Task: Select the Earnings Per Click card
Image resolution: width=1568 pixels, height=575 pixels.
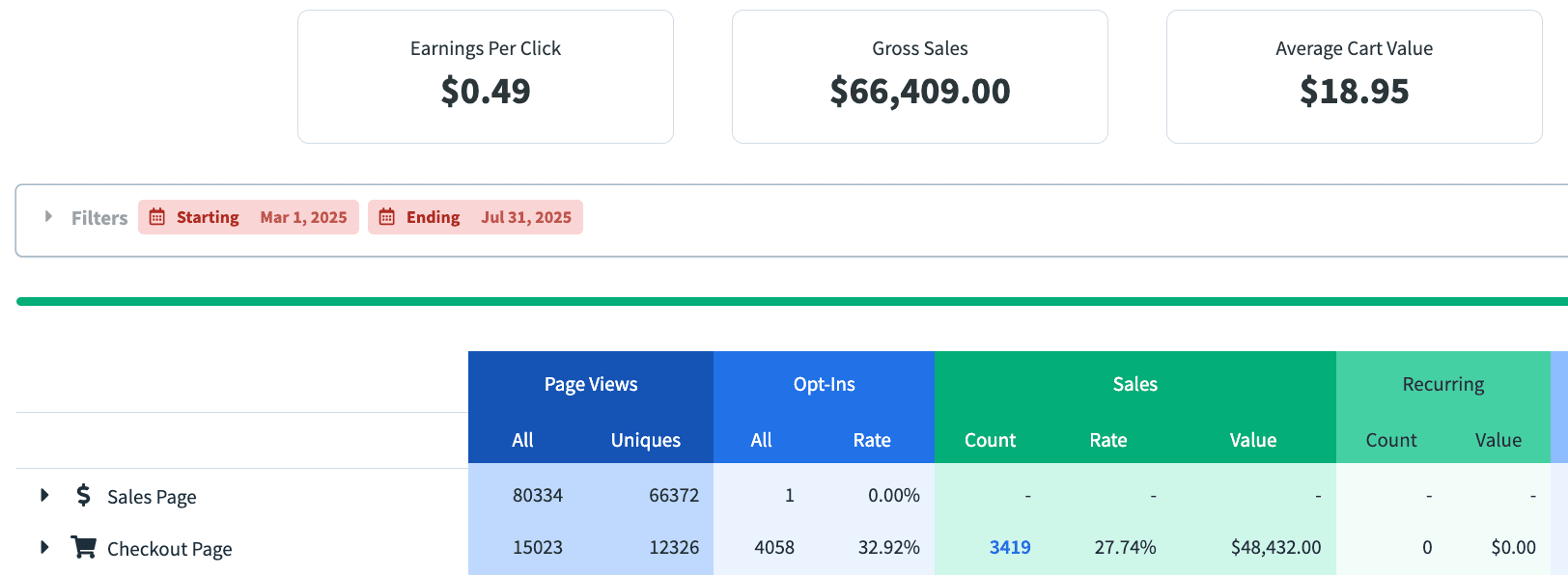Action: pyautogui.click(x=485, y=77)
